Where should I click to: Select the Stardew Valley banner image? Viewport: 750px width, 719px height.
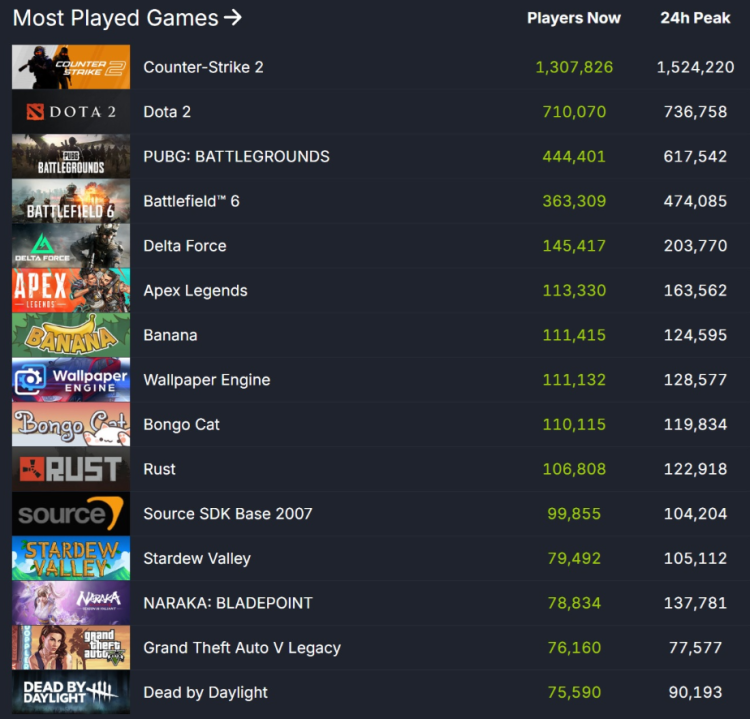point(71,558)
